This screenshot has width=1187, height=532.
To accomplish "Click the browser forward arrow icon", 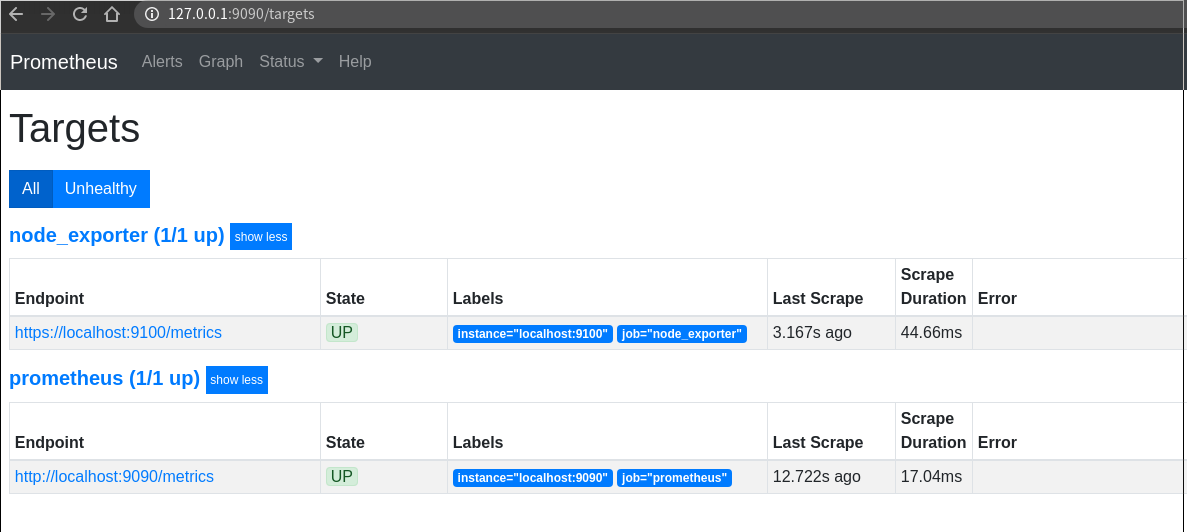I will [x=48, y=14].
